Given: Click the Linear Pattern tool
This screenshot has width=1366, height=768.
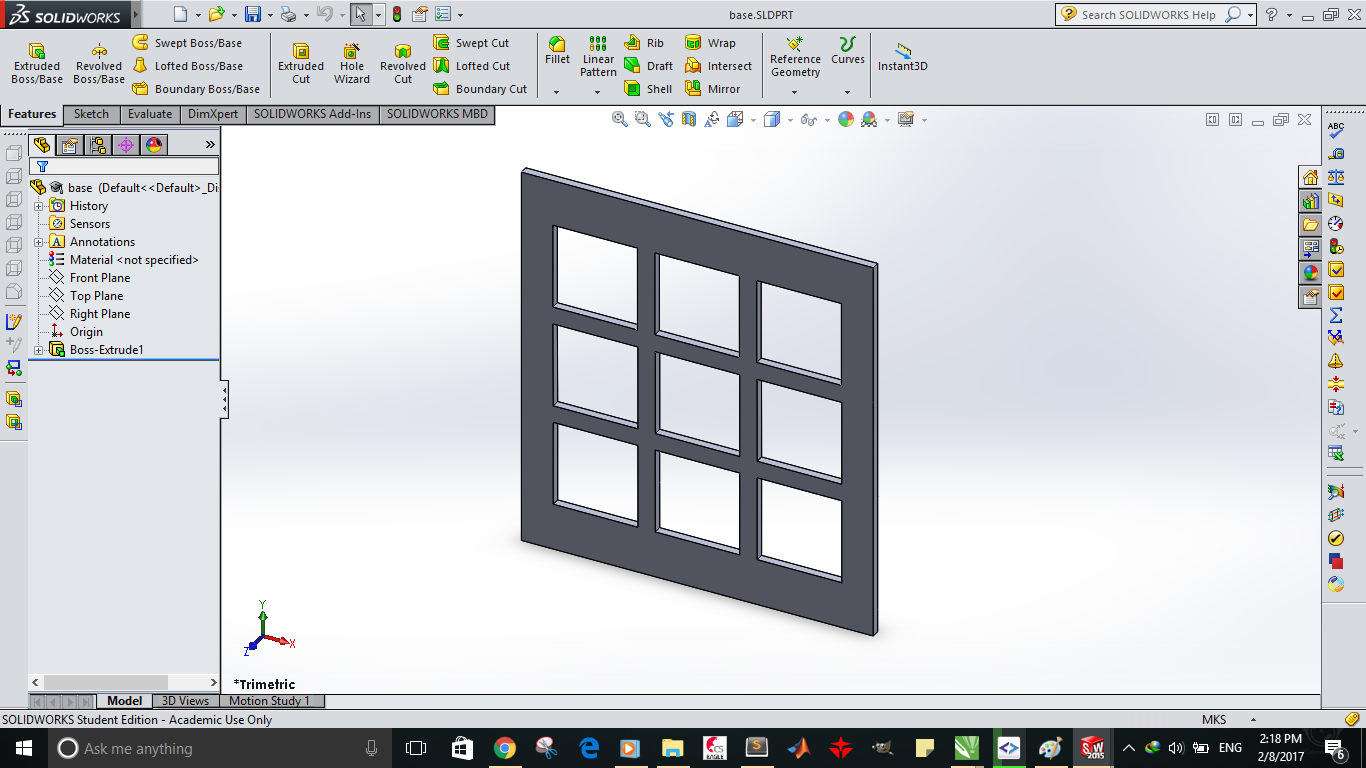Looking at the screenshot, I should pos(598,57).
